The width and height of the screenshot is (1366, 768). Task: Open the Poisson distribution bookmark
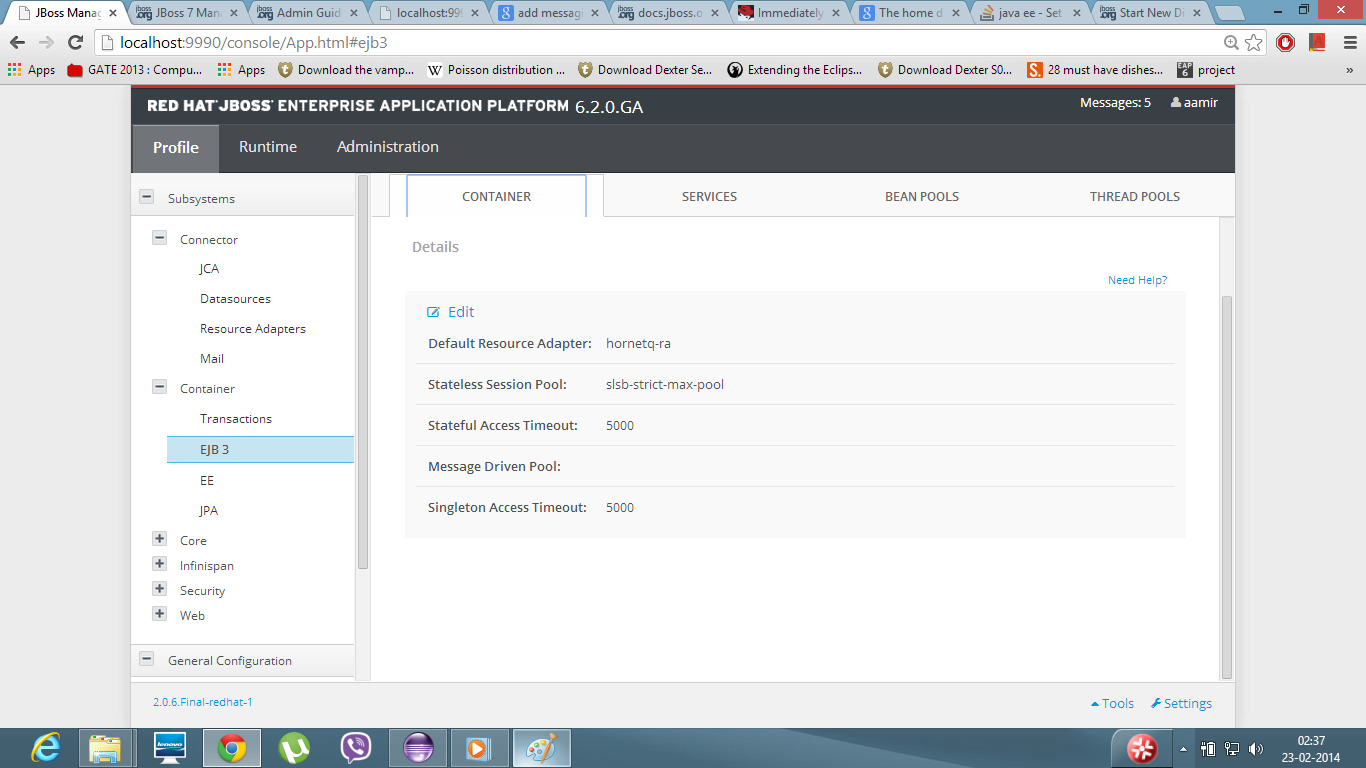497,70
